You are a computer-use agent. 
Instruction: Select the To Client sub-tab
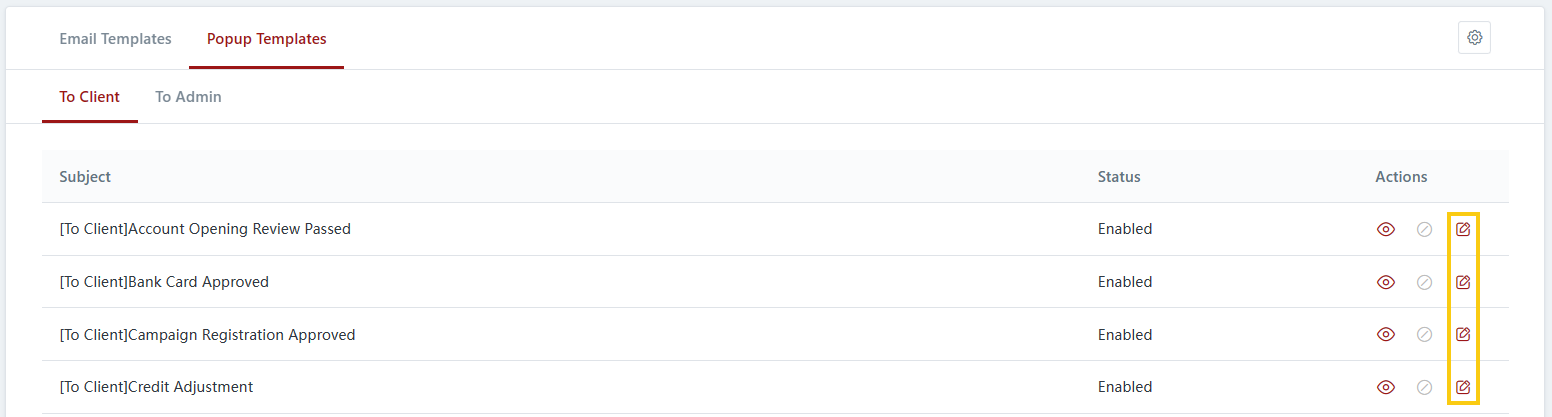[x=89, y=97]
